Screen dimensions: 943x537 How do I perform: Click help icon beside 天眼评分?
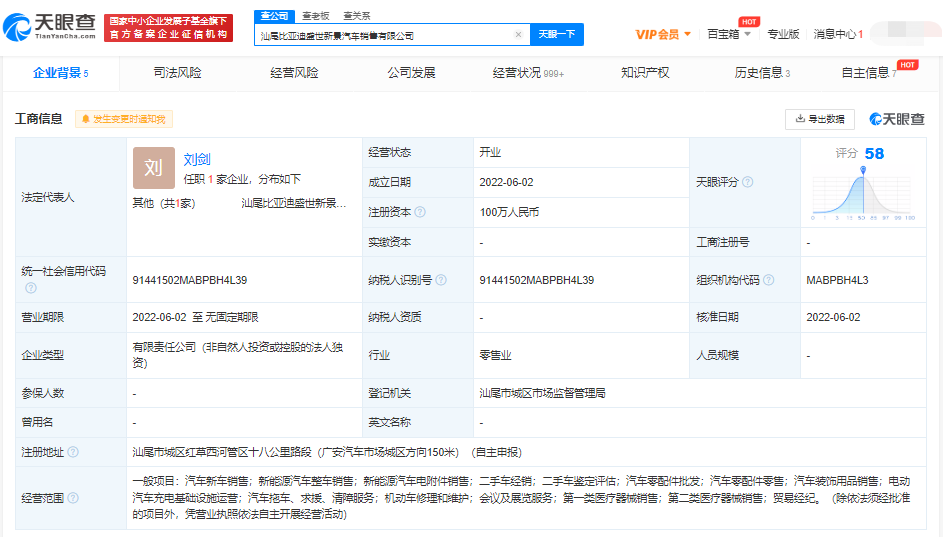[x=747, y=182]
